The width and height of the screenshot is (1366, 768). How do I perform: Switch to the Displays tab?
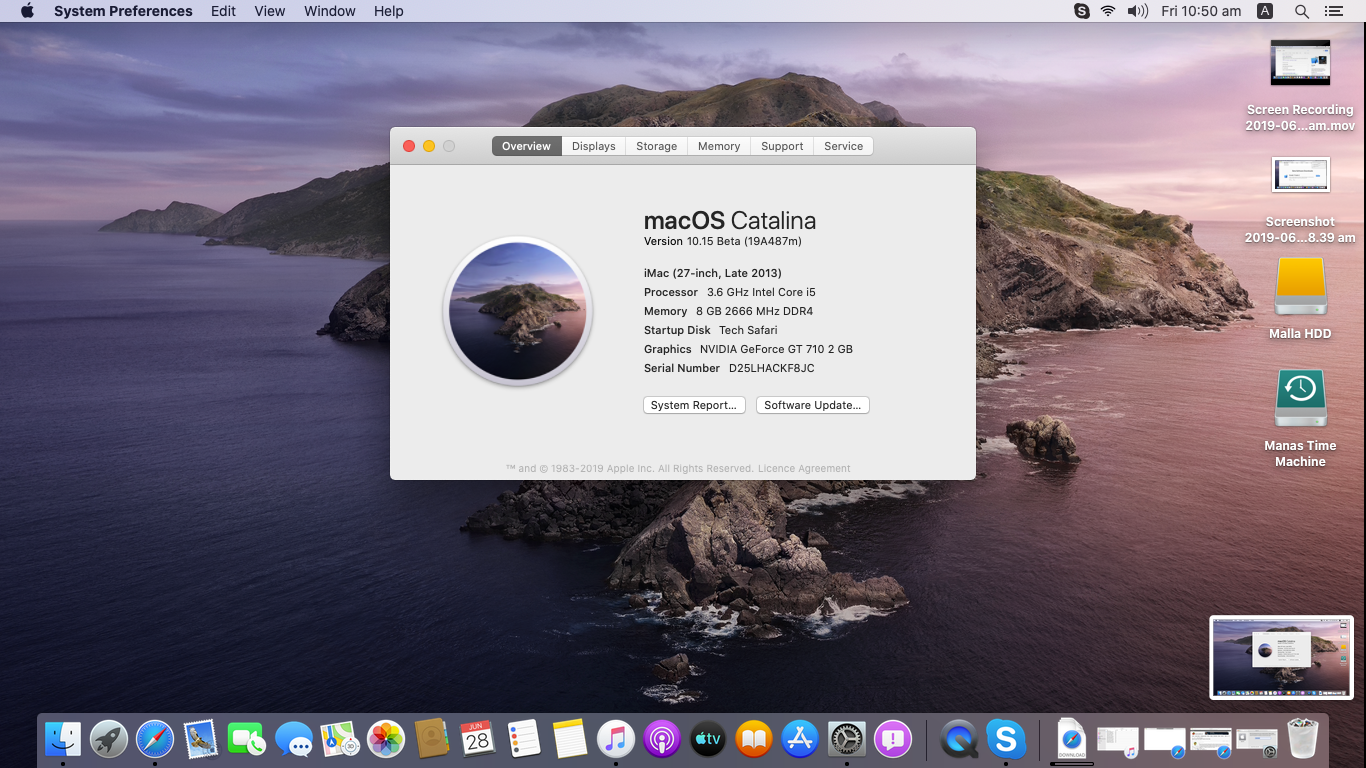[594, 146]
